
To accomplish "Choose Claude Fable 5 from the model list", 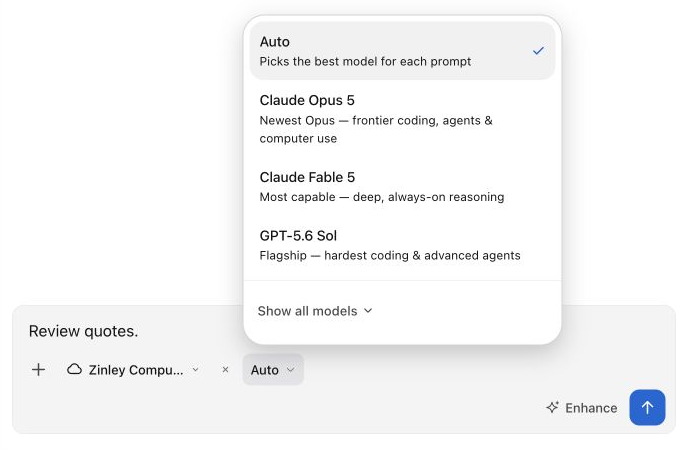I will pos(402,186).
